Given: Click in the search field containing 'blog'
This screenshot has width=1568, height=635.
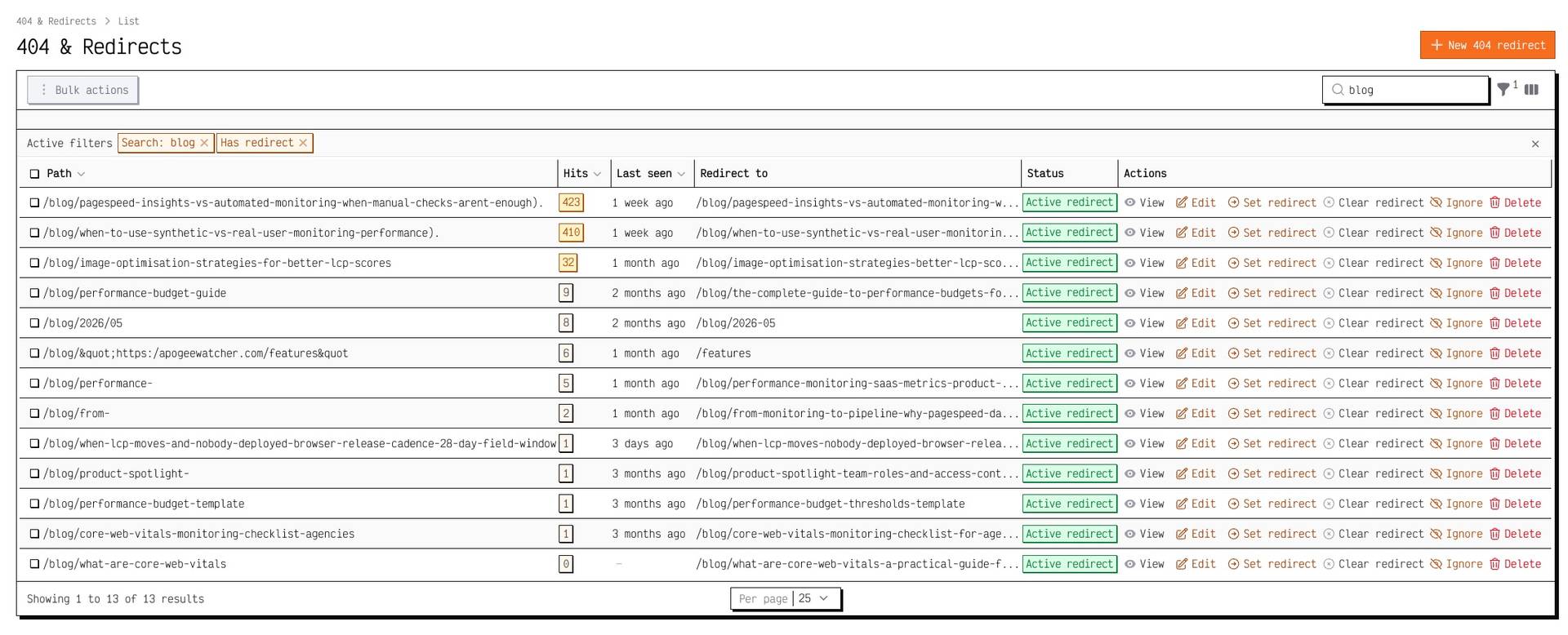Looking at the screenshot, I should (x=1405, y=90).
